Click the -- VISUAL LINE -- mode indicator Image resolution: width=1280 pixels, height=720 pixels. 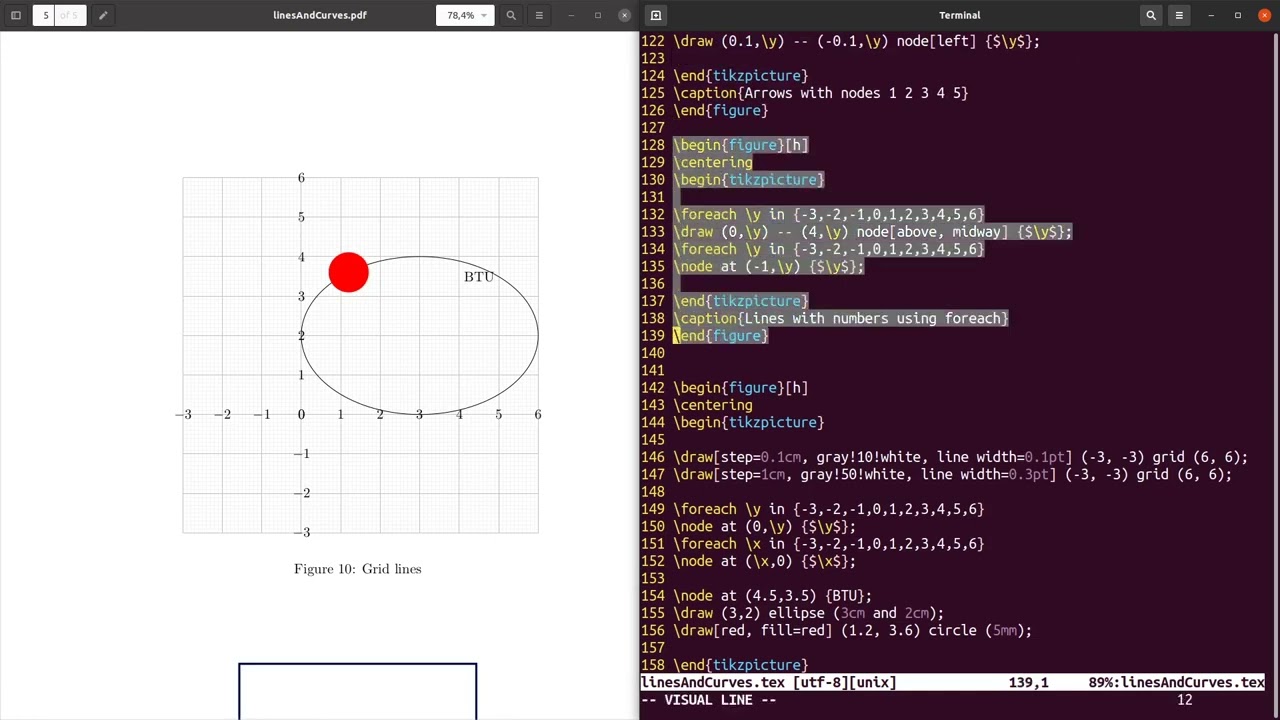pos(709,700)
